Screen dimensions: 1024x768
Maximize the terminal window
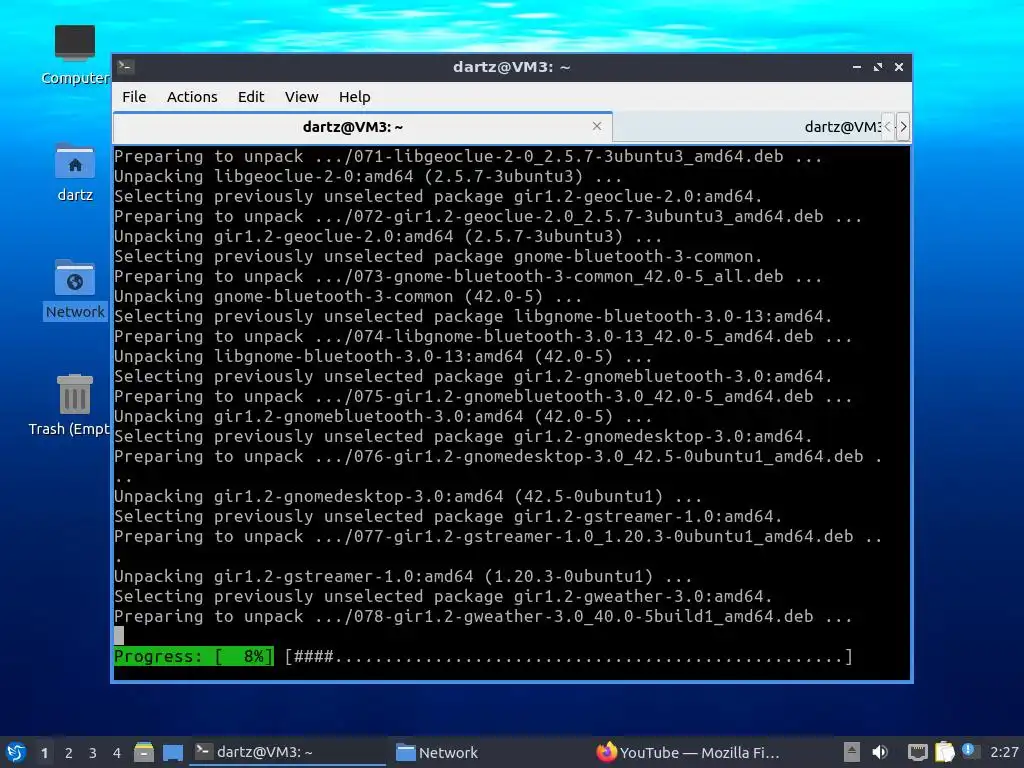click(x=878, y=67)
